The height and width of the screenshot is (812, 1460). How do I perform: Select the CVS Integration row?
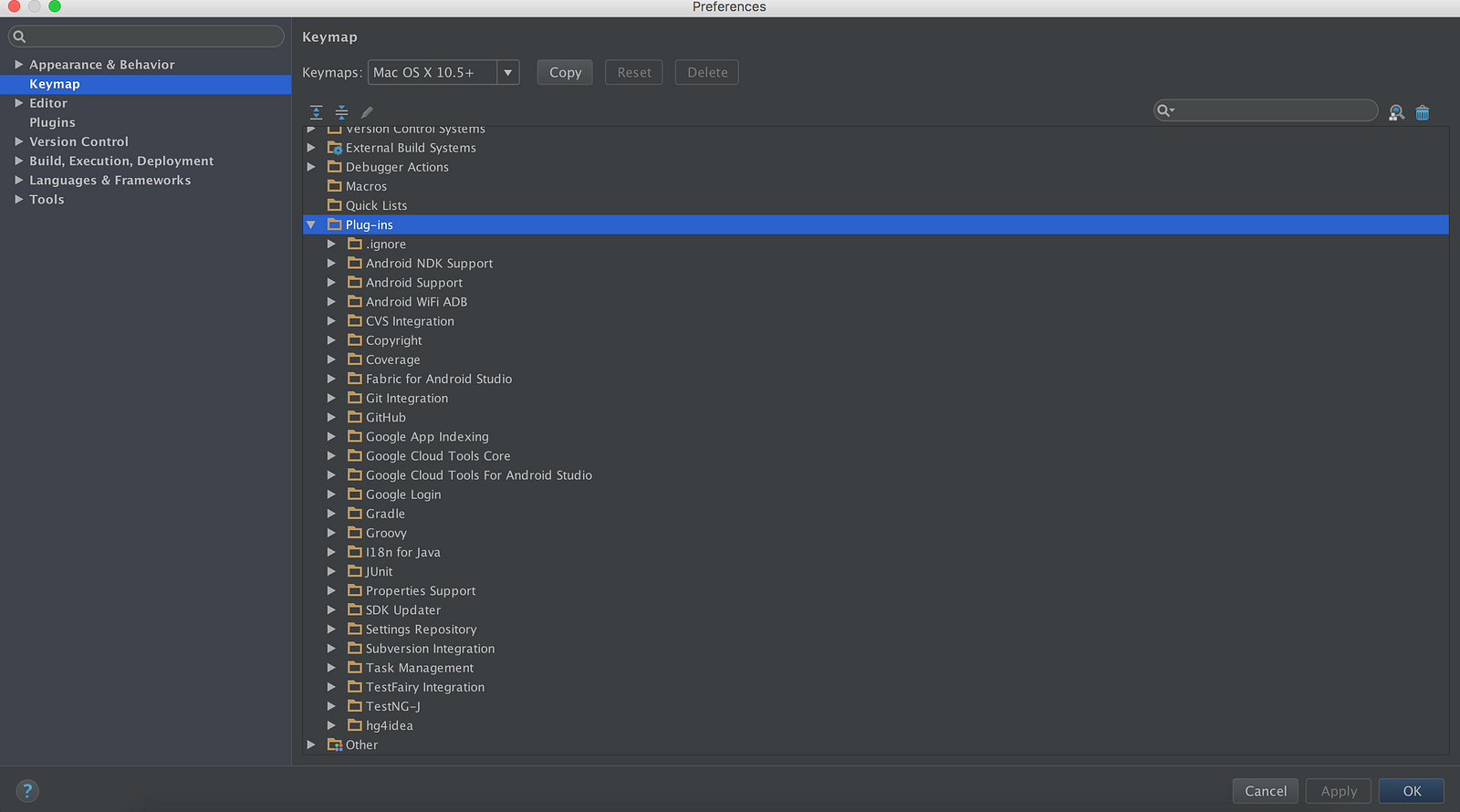click(x=876, y=321)
